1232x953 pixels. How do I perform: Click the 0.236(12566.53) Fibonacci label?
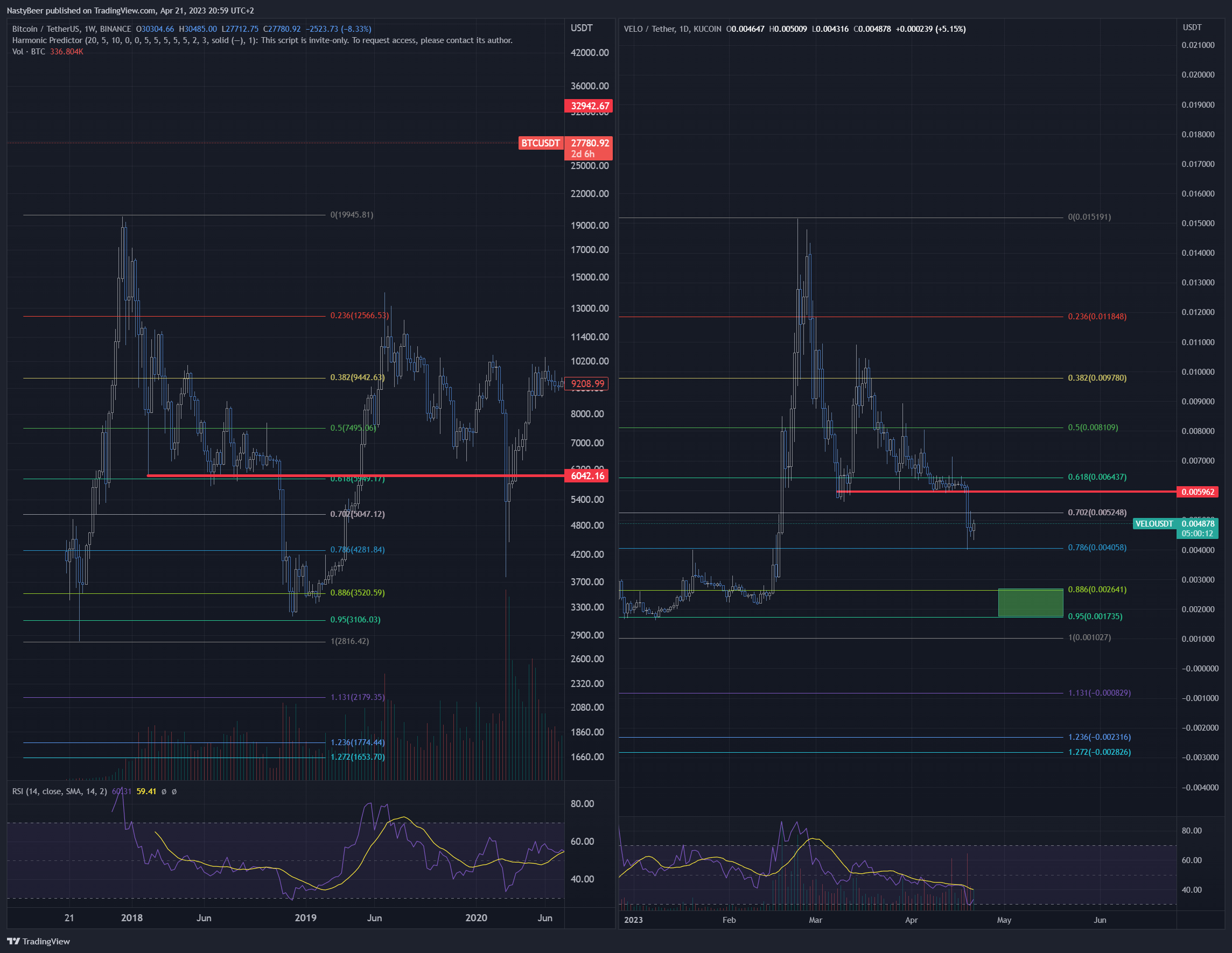(359, 315)
